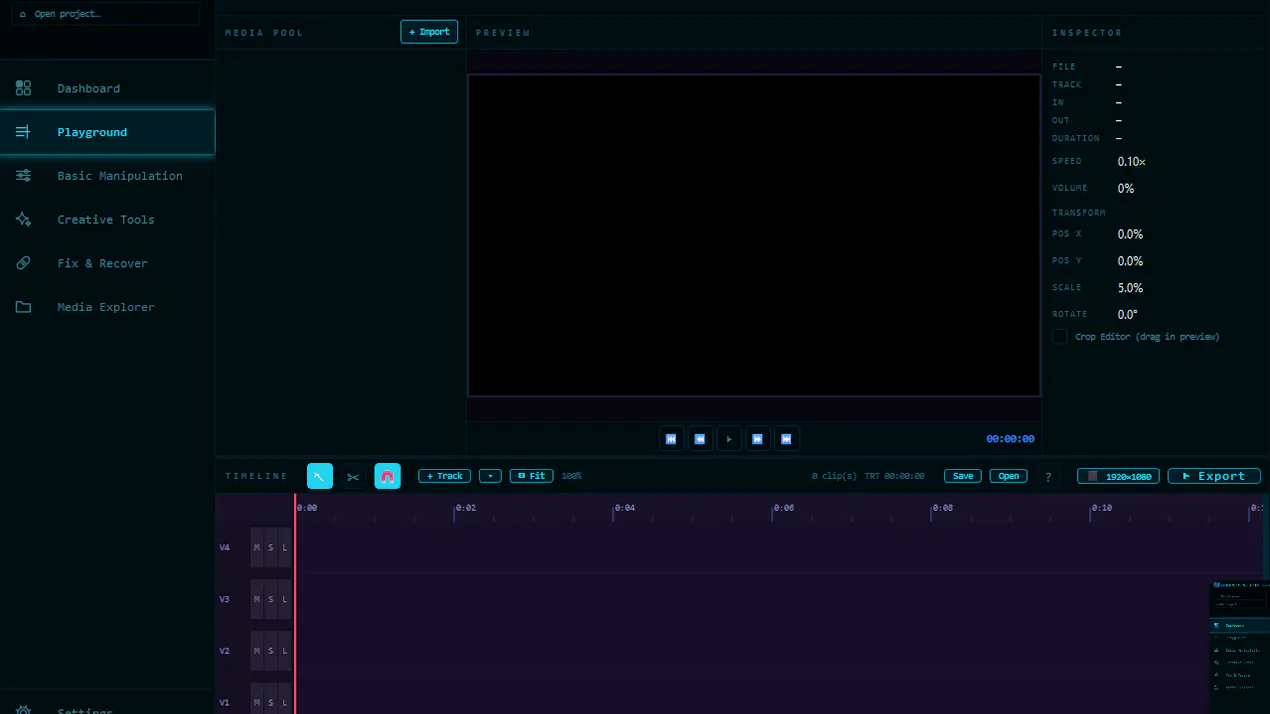Image resolution: width=1270 pixels, height=714 pixels.
Task: Select the scissors razor tool
Action: 353,476
